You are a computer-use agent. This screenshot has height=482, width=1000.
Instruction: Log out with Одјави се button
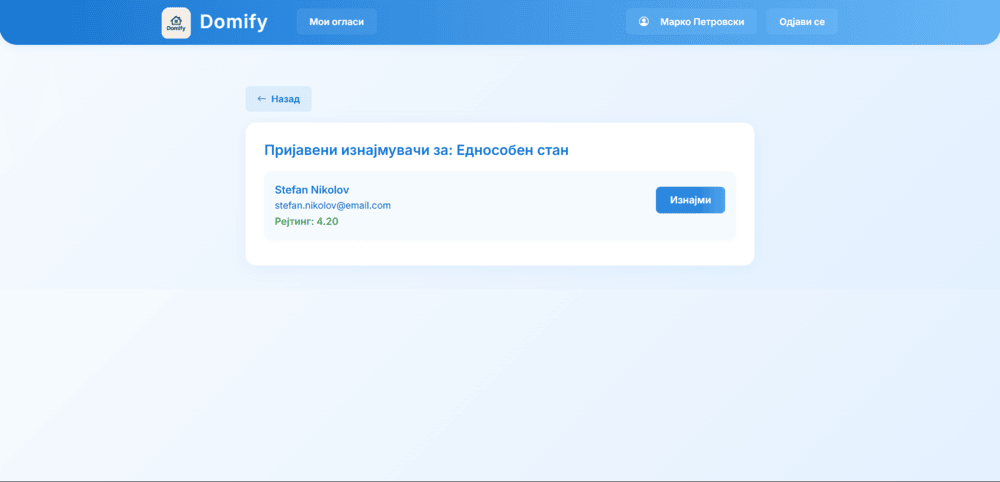click(801, 22)
